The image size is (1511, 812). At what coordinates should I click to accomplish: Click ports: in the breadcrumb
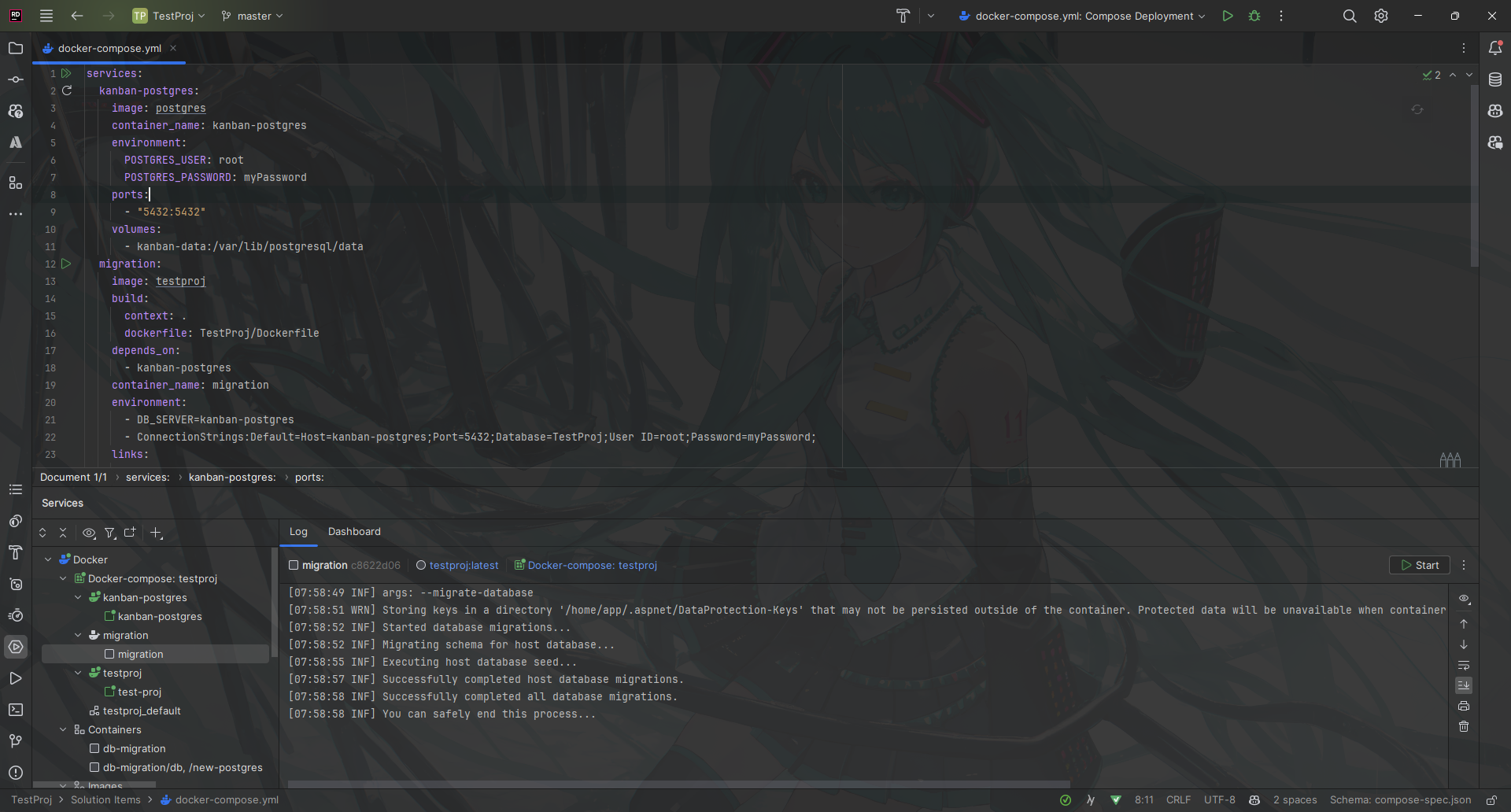[309, 477]
